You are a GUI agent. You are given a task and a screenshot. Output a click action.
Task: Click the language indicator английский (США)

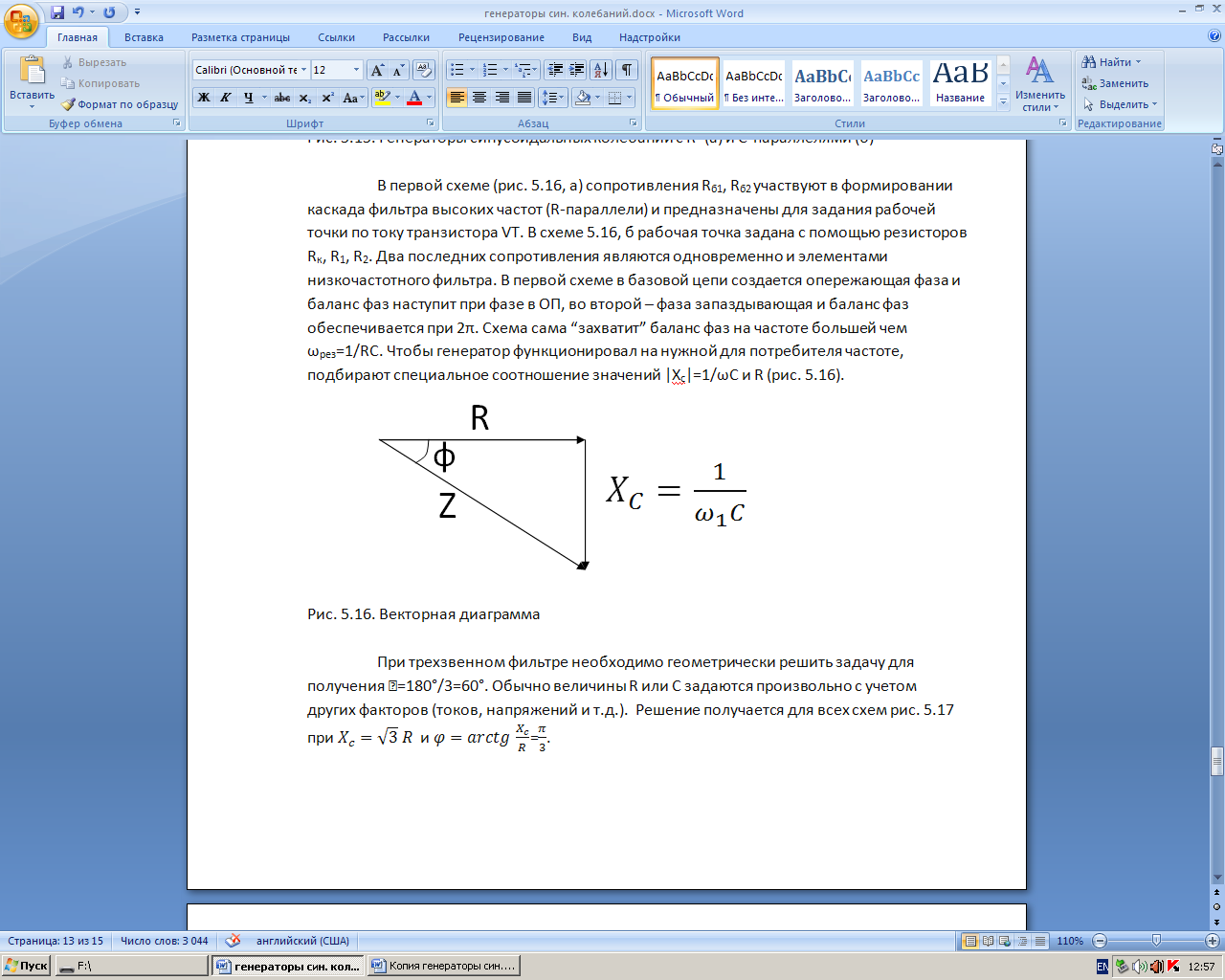302,941
